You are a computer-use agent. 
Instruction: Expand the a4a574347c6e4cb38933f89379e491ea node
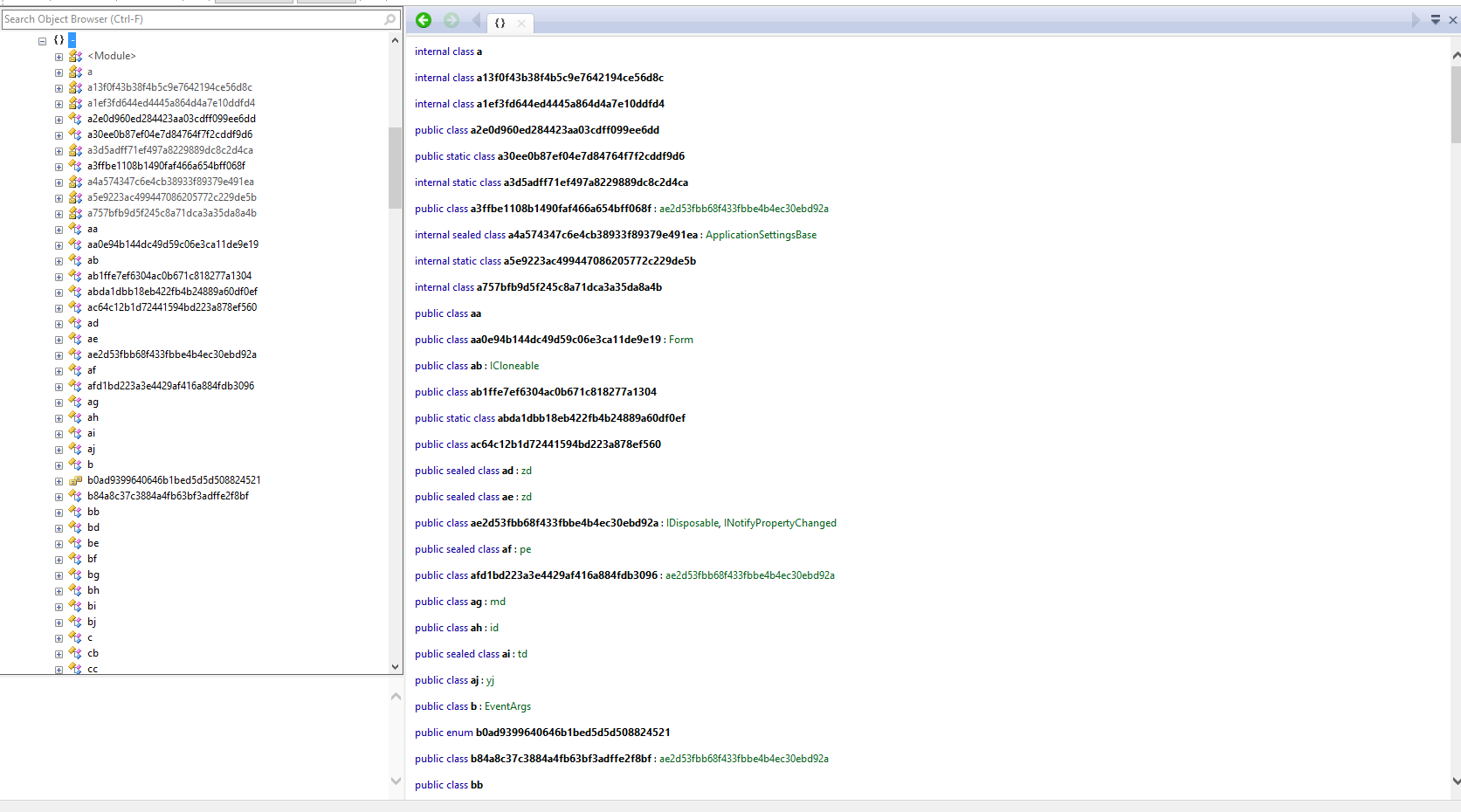[x=59, y=182]
